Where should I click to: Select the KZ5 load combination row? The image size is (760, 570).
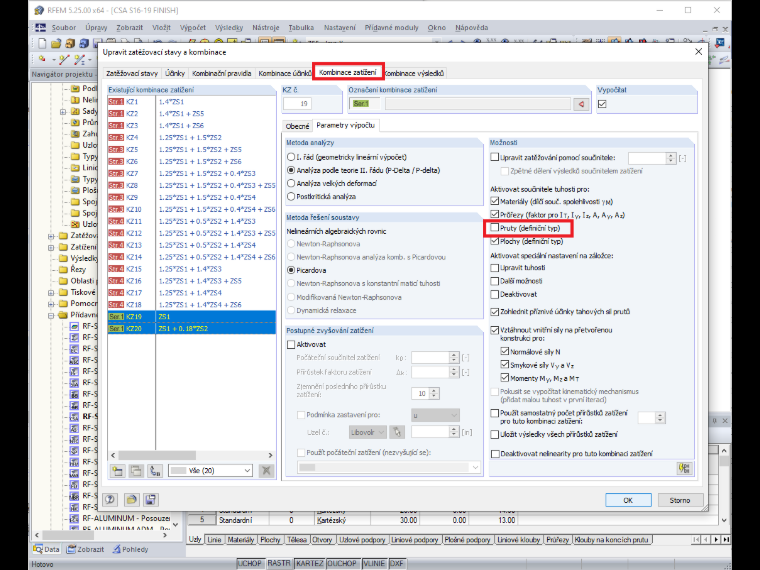tap(192, 149)
